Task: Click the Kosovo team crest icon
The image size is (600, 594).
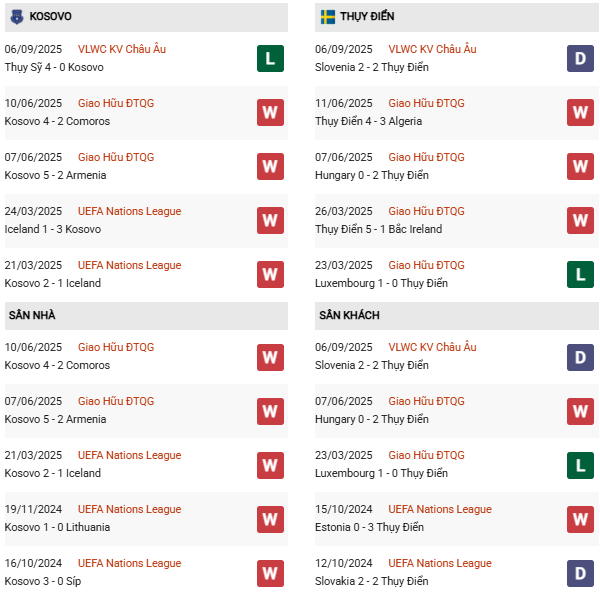Action: coord(15,17)
